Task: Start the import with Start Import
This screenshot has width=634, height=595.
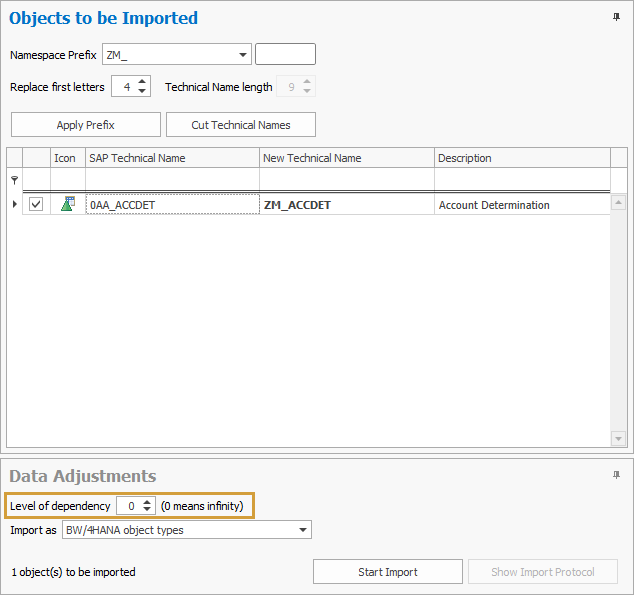Action: point(388,572)
